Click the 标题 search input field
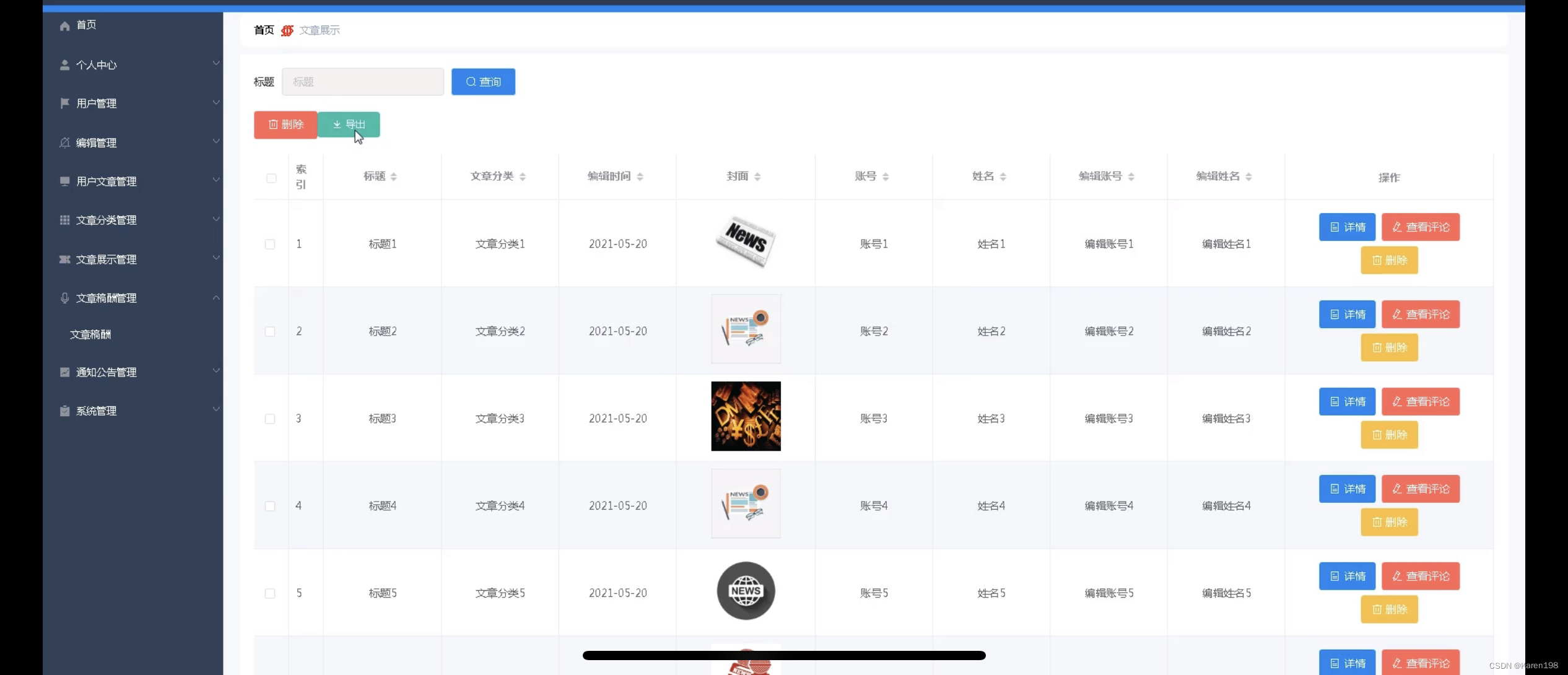This screenshot has height=675, width=1568. coord(362,82)
